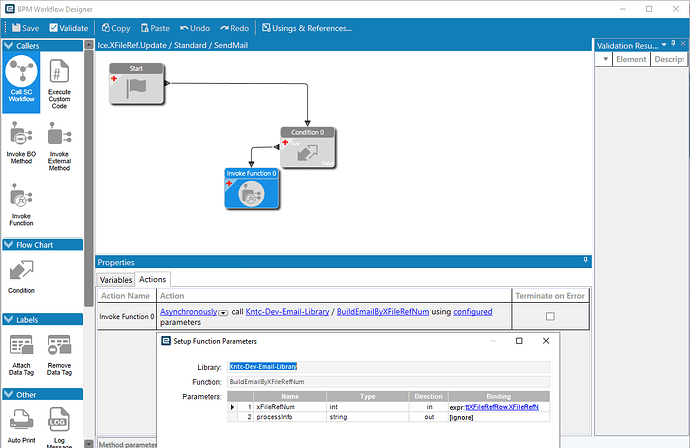Screen dimensions: 690x448
Task: Click the Library input field in dialog
Action: 388,366
